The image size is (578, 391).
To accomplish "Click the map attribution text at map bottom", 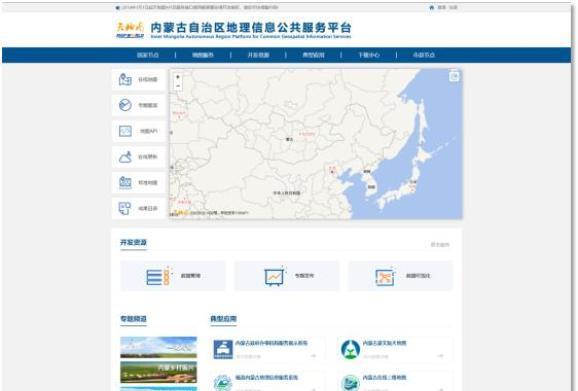I will point(219,213).
